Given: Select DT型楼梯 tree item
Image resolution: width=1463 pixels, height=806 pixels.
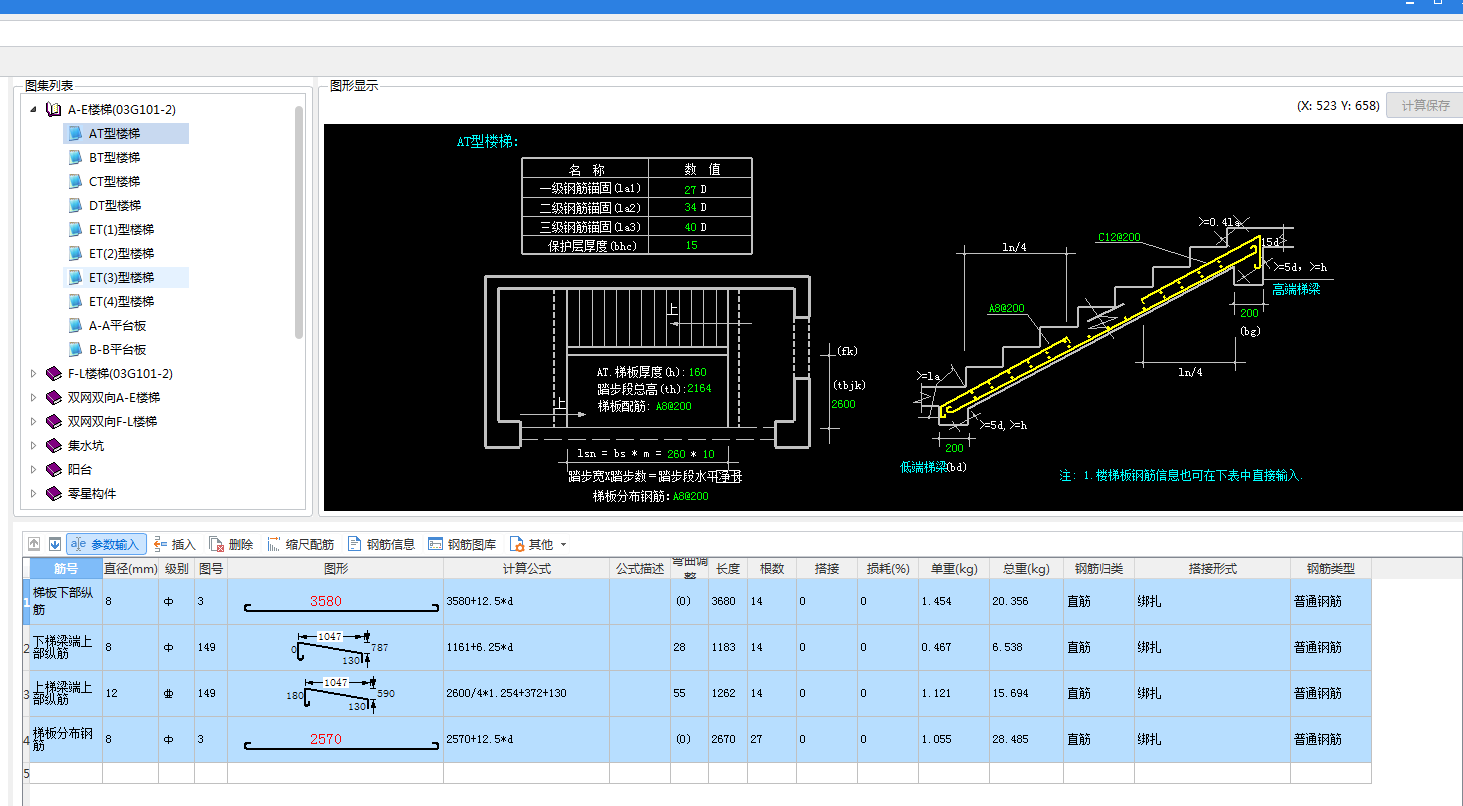Looking at the screenshot, I should 114,206.
